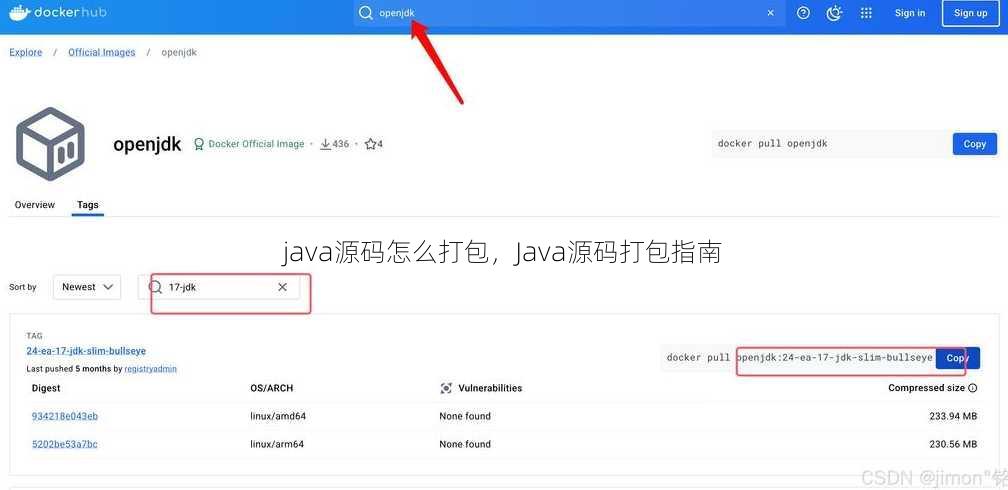Open digest 934218e043eb
This screenshot has height=490, width=1008.
[65, 416]
